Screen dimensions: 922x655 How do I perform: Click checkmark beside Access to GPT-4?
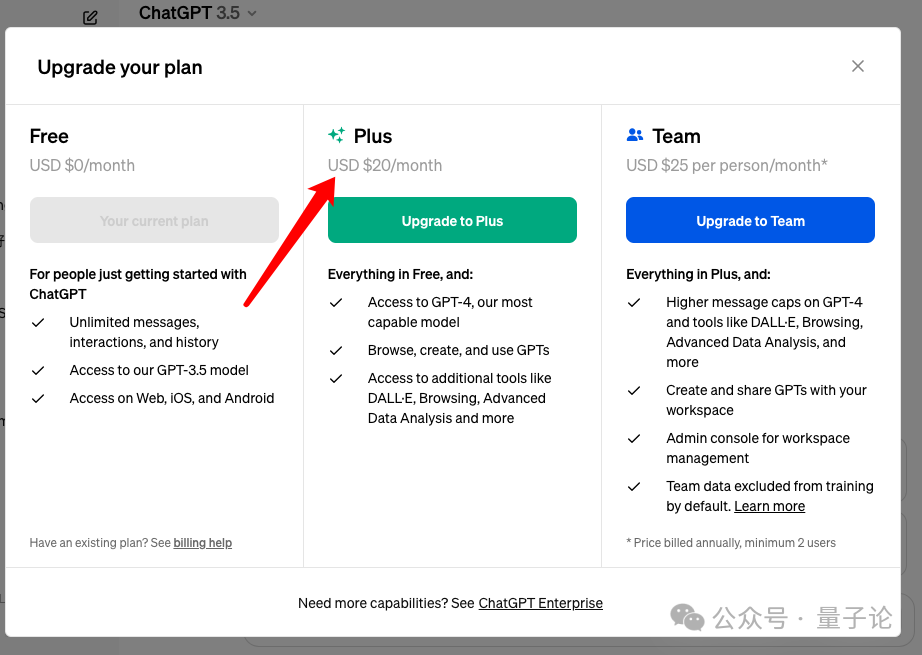pyautogui.click(x=336, y=303)
